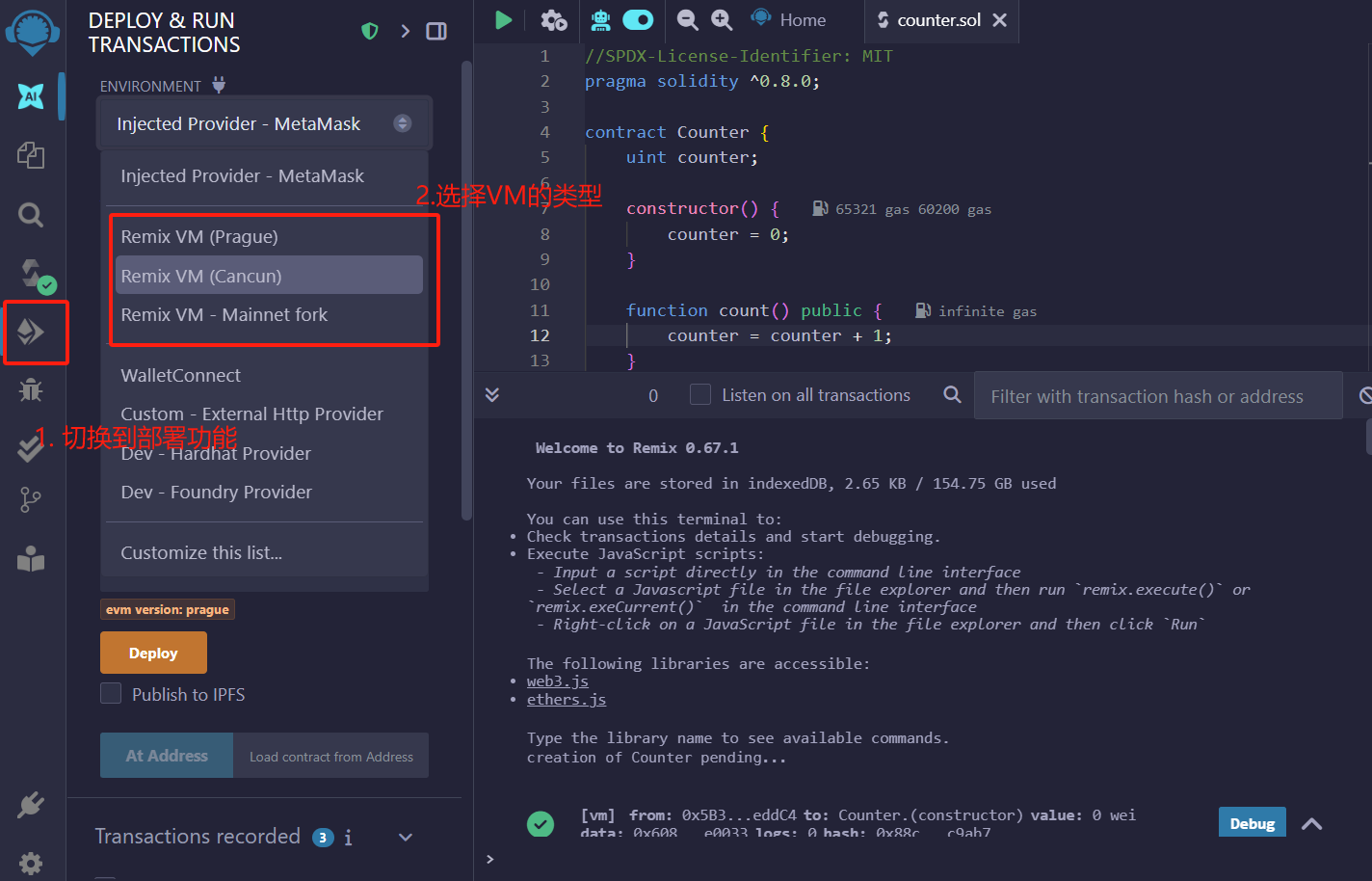Viewport: 1372px width, 881px height.
Task: Open the Remix home logo icon
Action: [x=32, y=33]
